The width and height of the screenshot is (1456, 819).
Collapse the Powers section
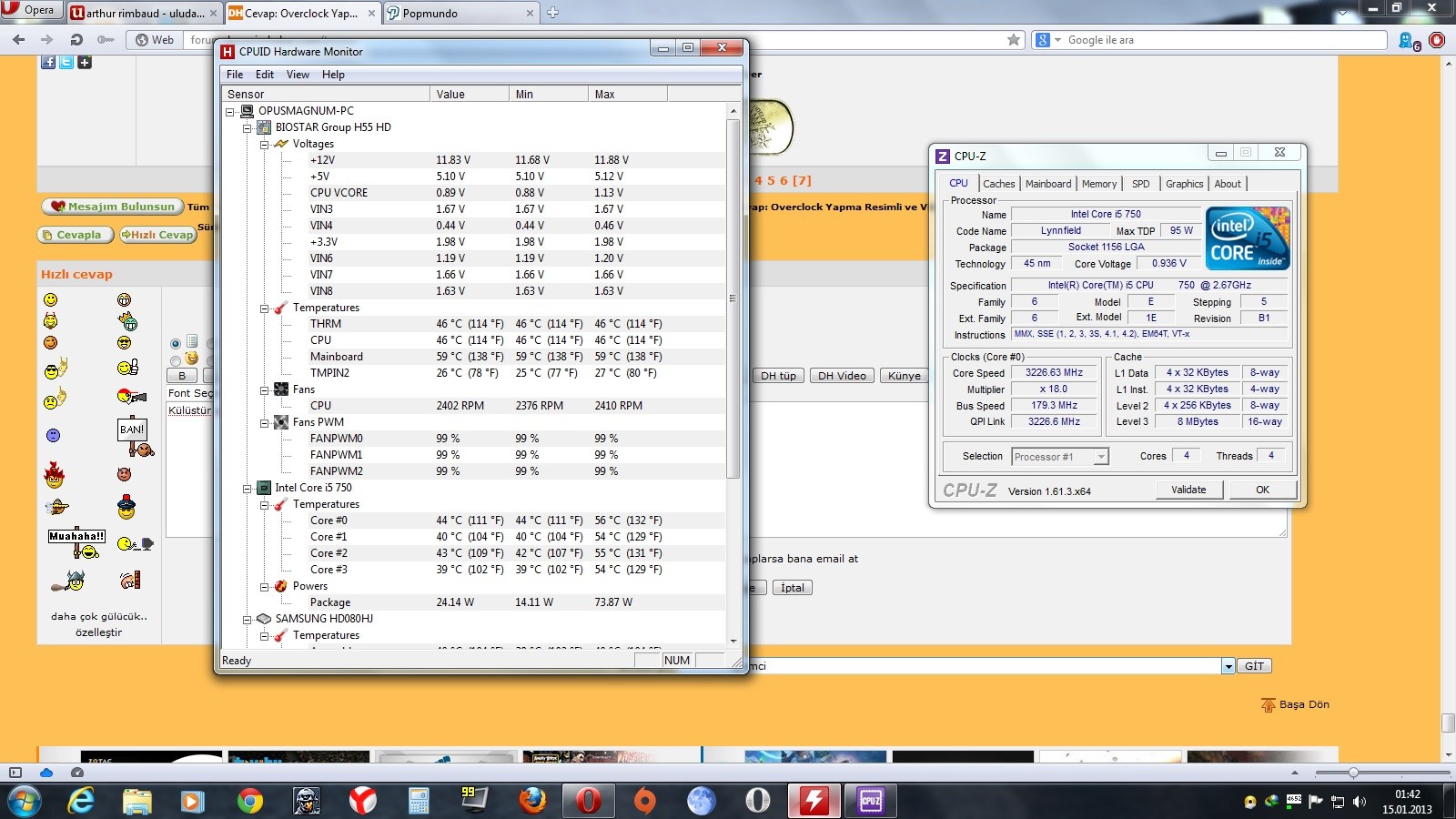tap(264, 587)
